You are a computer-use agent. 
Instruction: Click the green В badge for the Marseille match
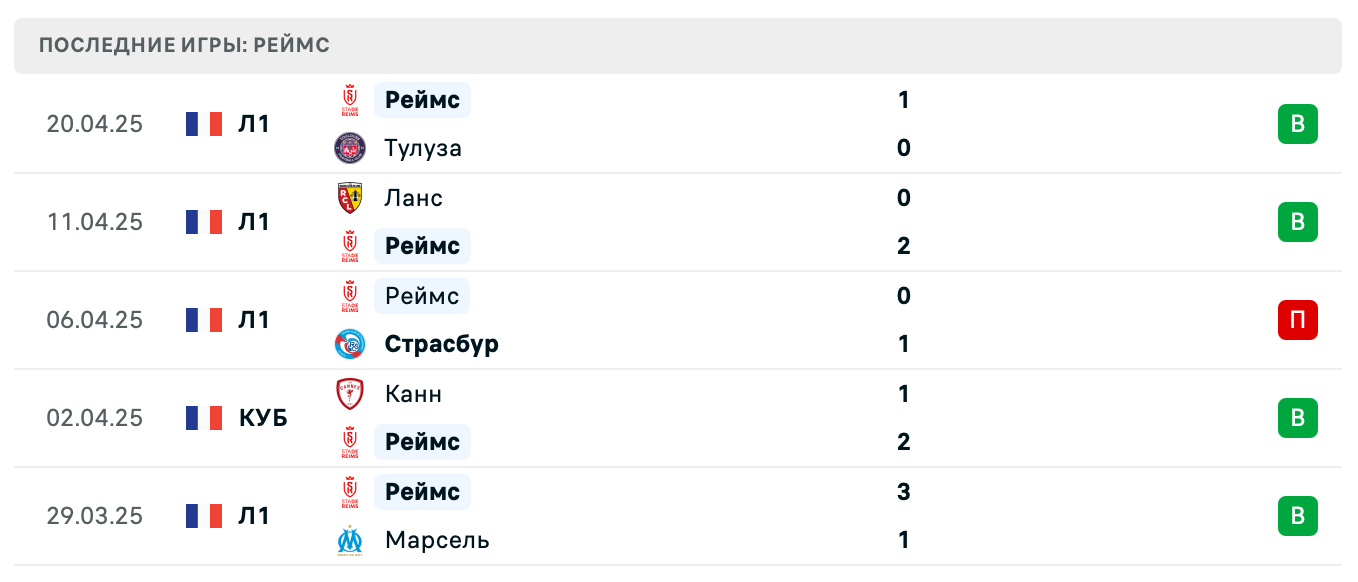tap(1298, 516)
